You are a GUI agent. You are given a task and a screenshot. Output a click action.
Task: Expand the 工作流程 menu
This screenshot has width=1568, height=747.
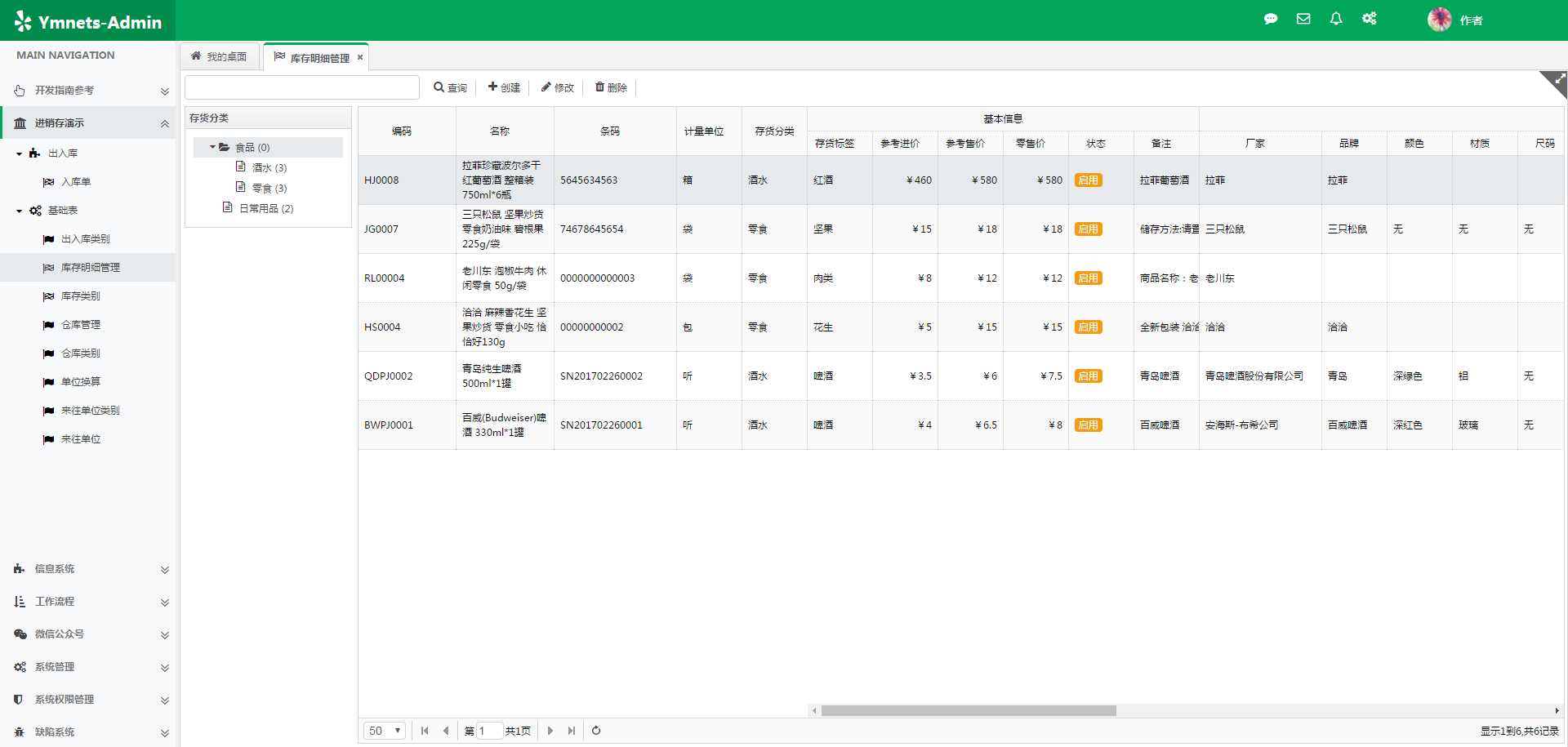click(87, 602)
